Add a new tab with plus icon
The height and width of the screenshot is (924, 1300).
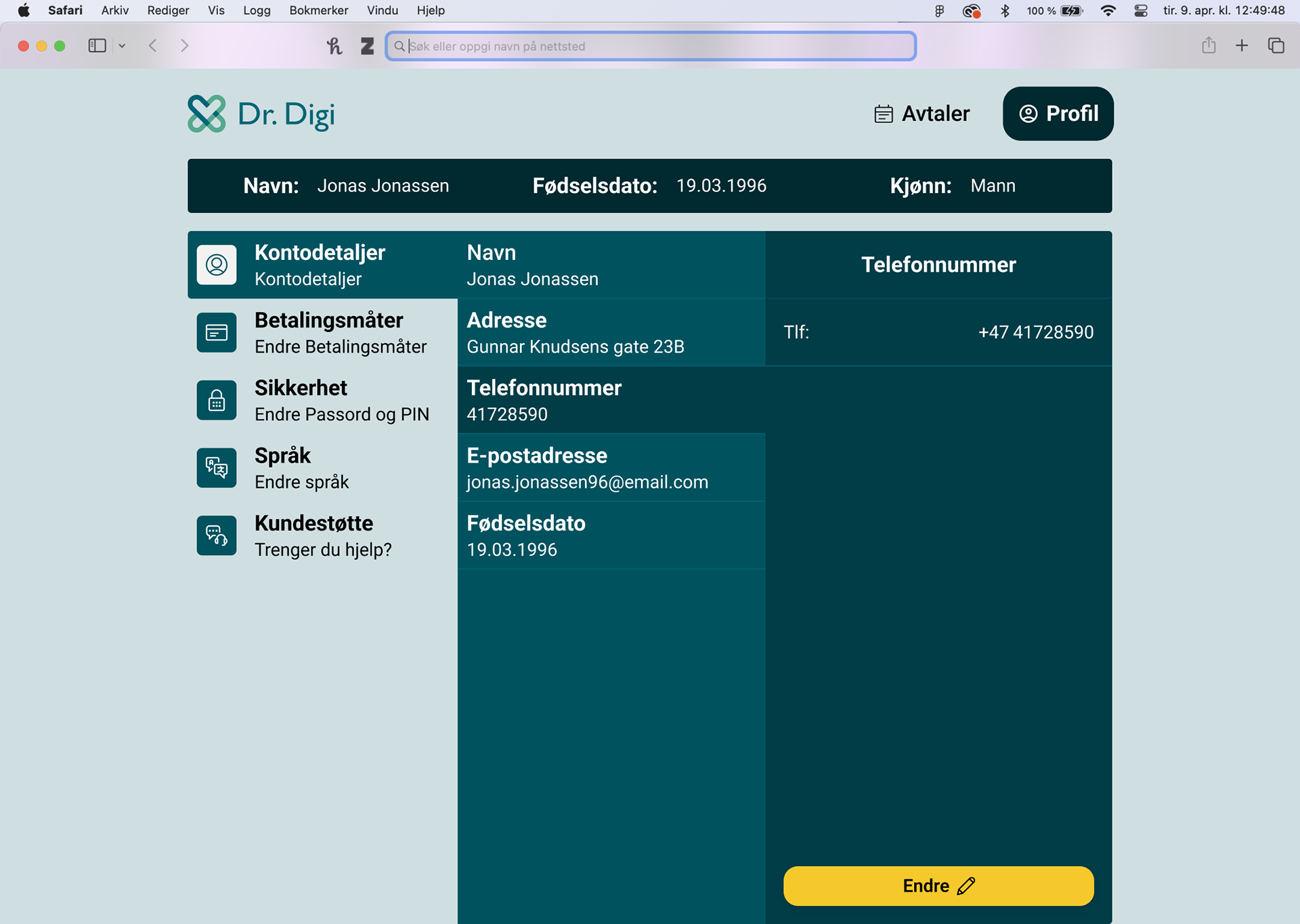(x=1242, y=45)
